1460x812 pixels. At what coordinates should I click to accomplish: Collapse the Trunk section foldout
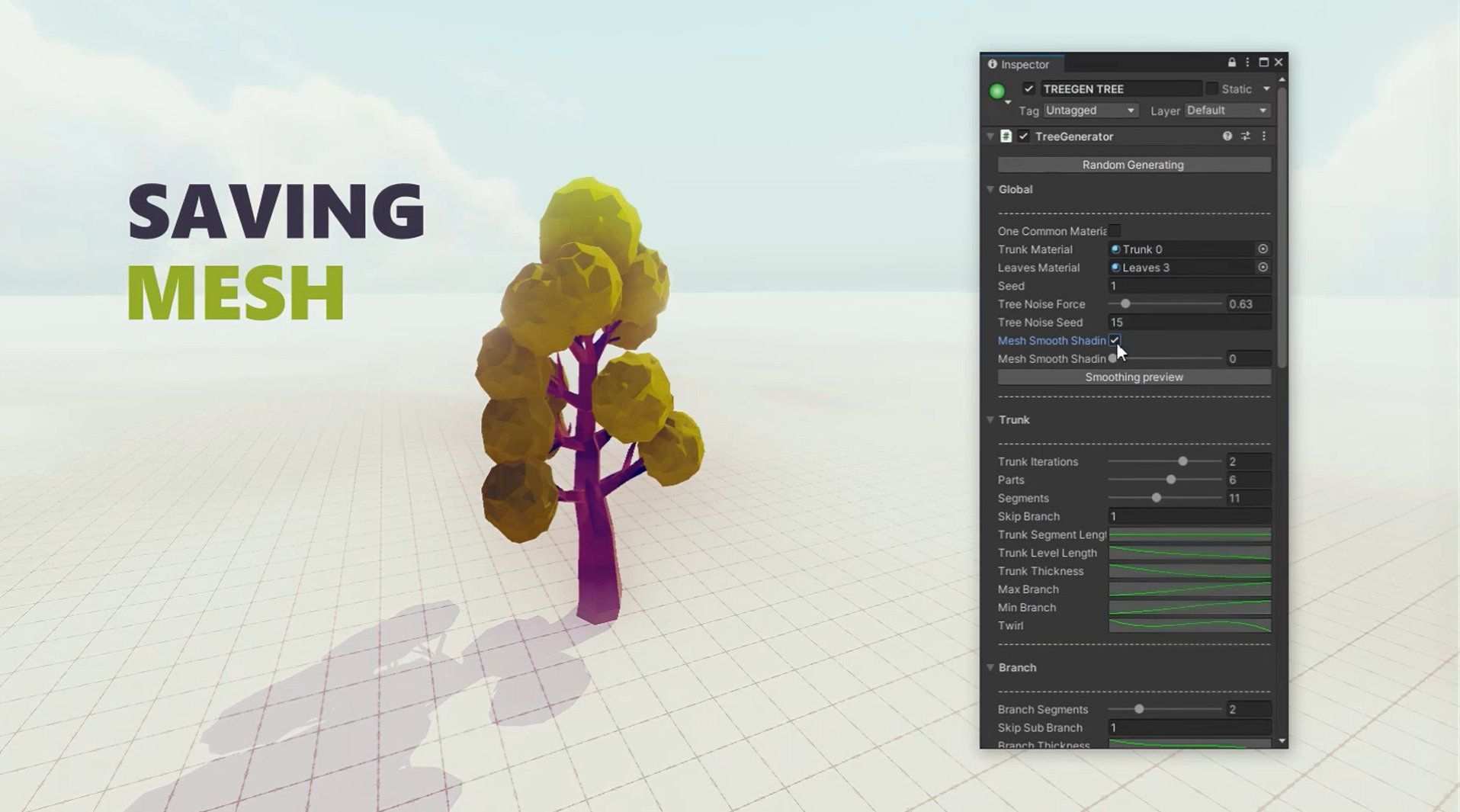[x=990, y=420]
